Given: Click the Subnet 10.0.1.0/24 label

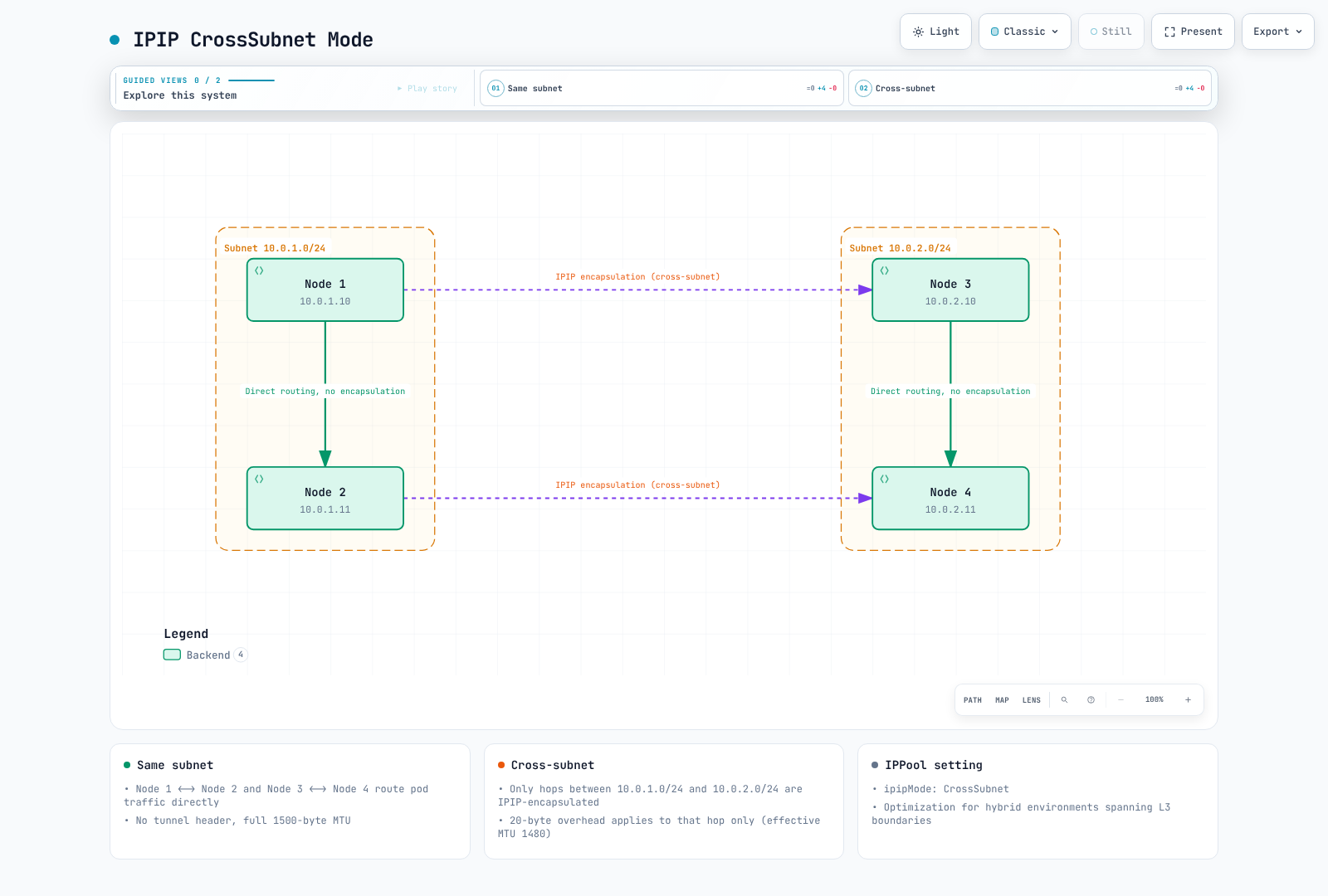Looking at the screenshot, I should click(275, 248).
